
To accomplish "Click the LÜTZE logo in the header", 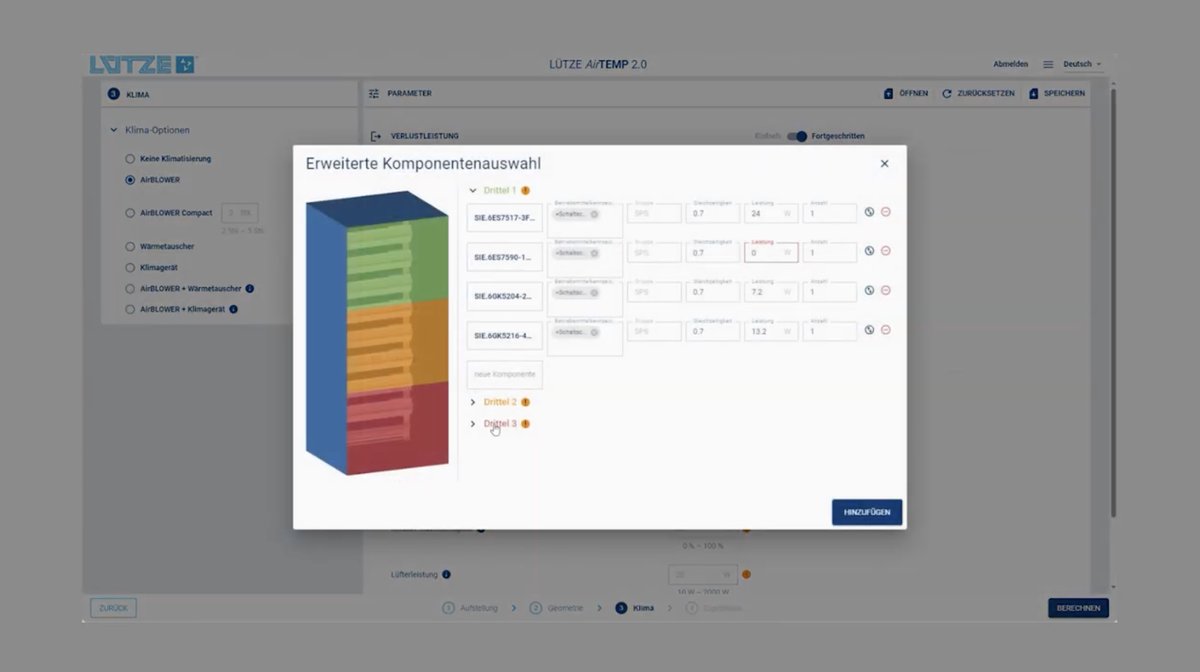I will coord(143,65).
